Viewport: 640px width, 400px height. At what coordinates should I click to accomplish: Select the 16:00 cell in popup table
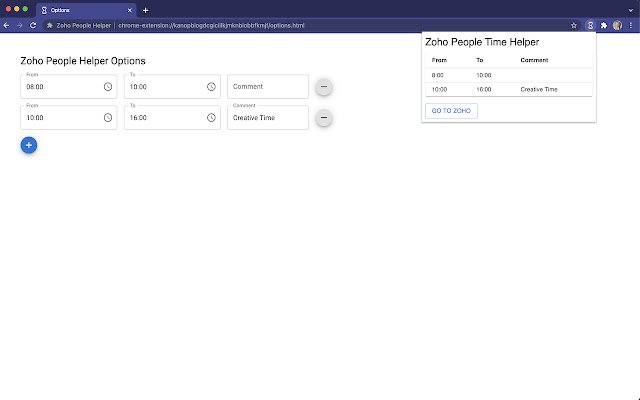pos(484,89)
